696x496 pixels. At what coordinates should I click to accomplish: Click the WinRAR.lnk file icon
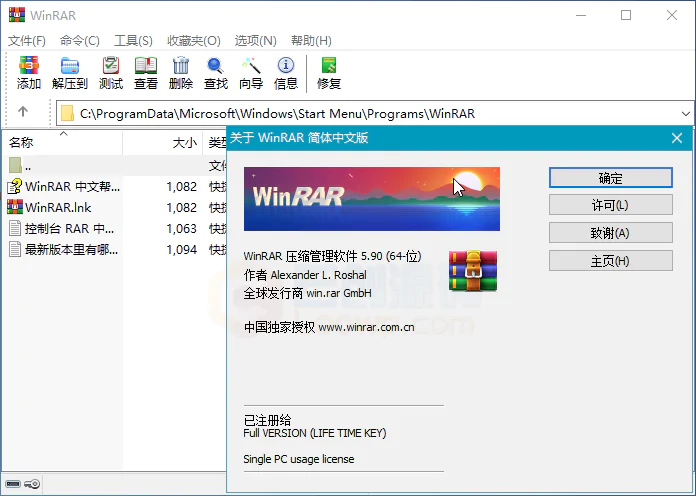click(x=15, y=207)
